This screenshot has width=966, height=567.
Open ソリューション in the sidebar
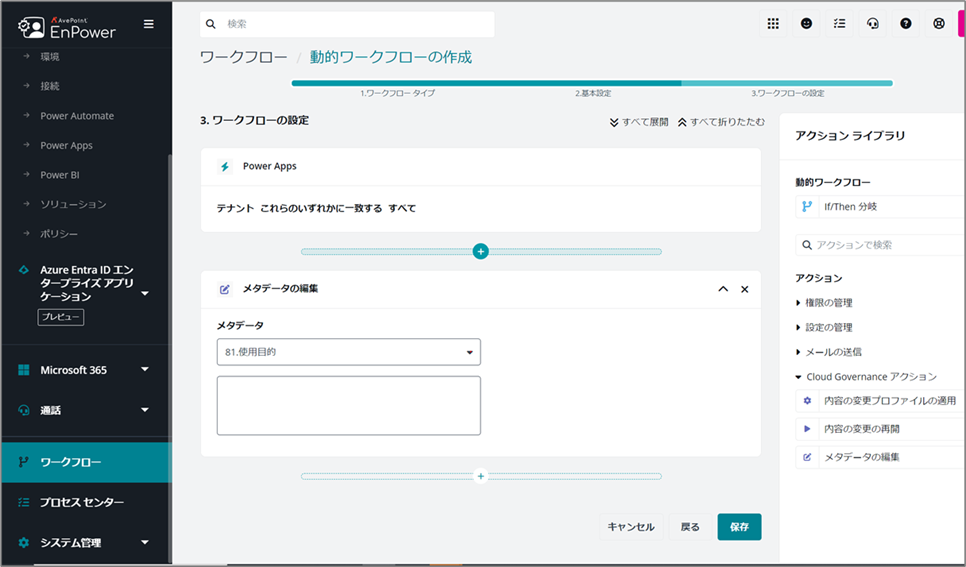coord(73,204)
